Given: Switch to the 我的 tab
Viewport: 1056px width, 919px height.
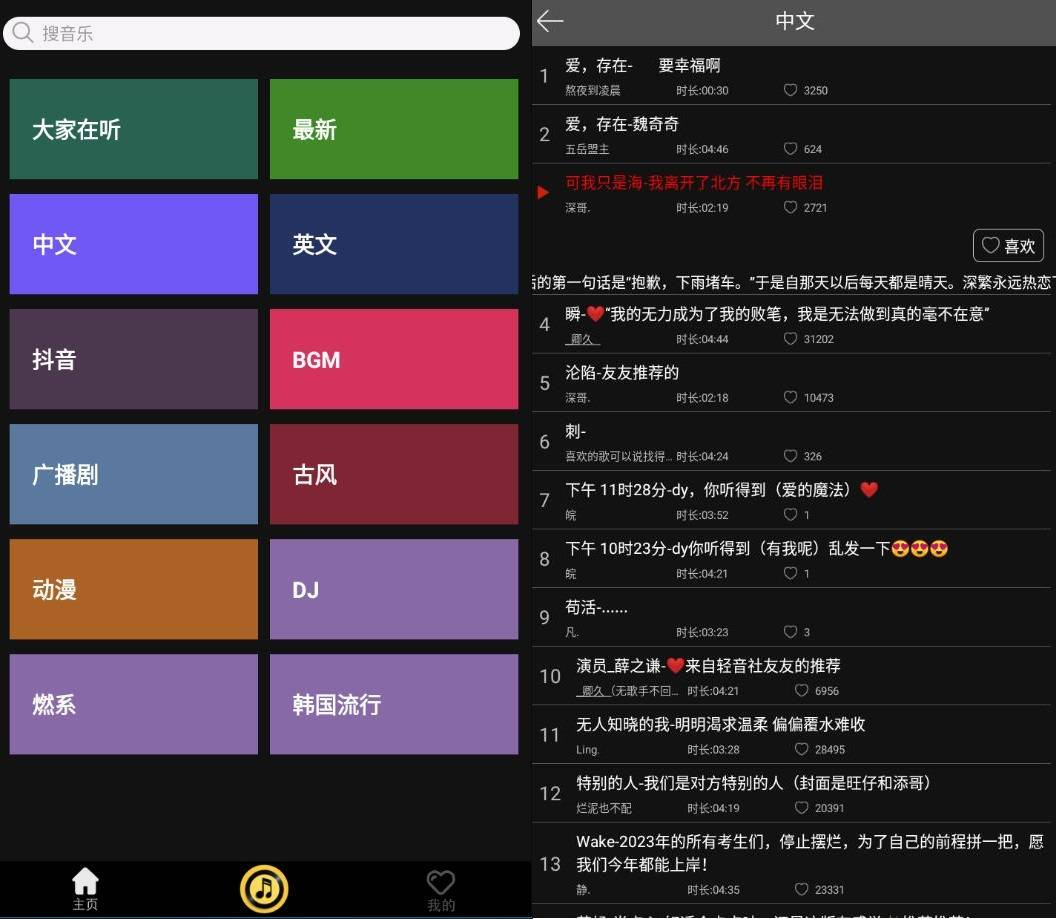Looking at the screenshot, I should pos(441,888).
